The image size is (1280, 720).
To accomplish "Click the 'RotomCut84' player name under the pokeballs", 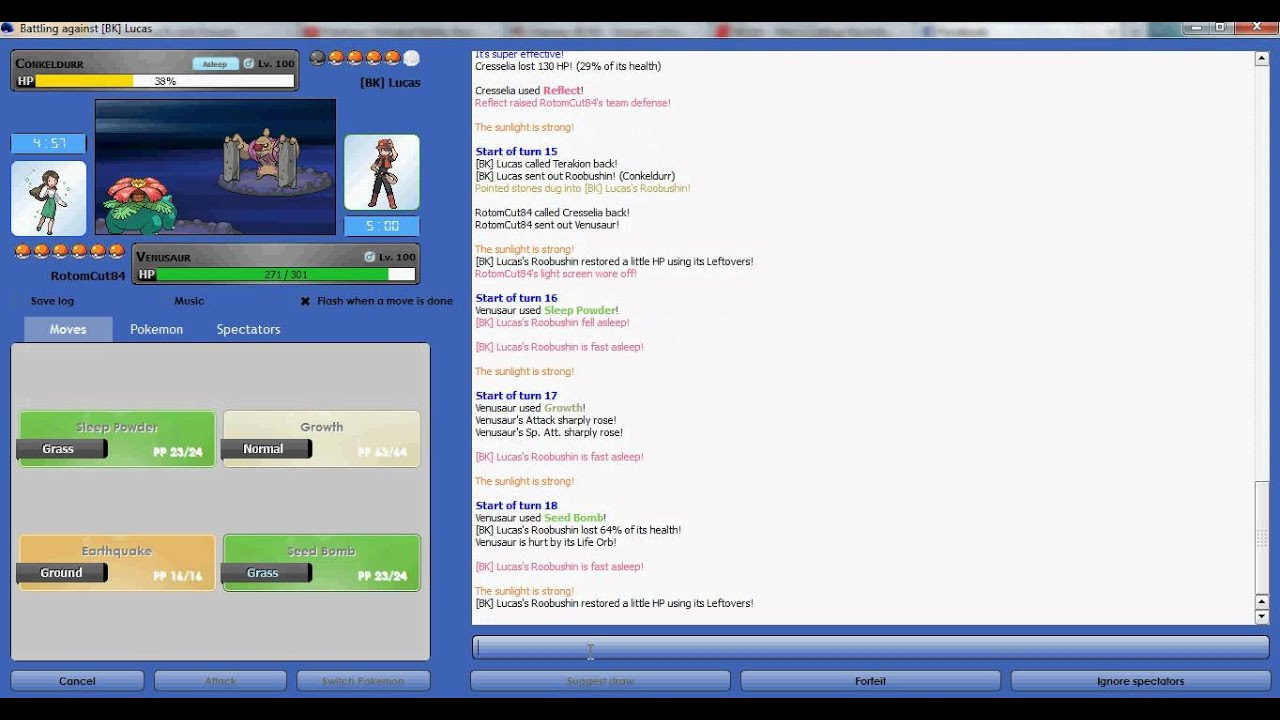I will click(x=88, y=276).
